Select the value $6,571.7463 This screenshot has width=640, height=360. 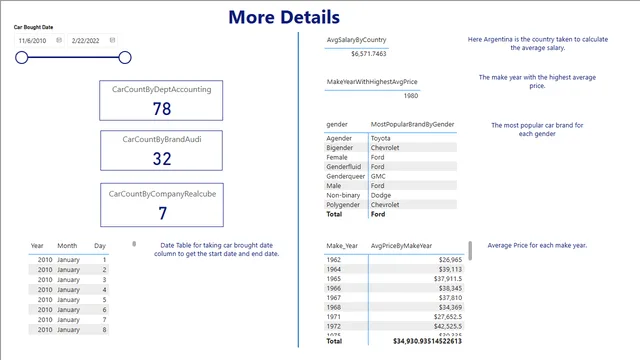(x=369, y=54)
